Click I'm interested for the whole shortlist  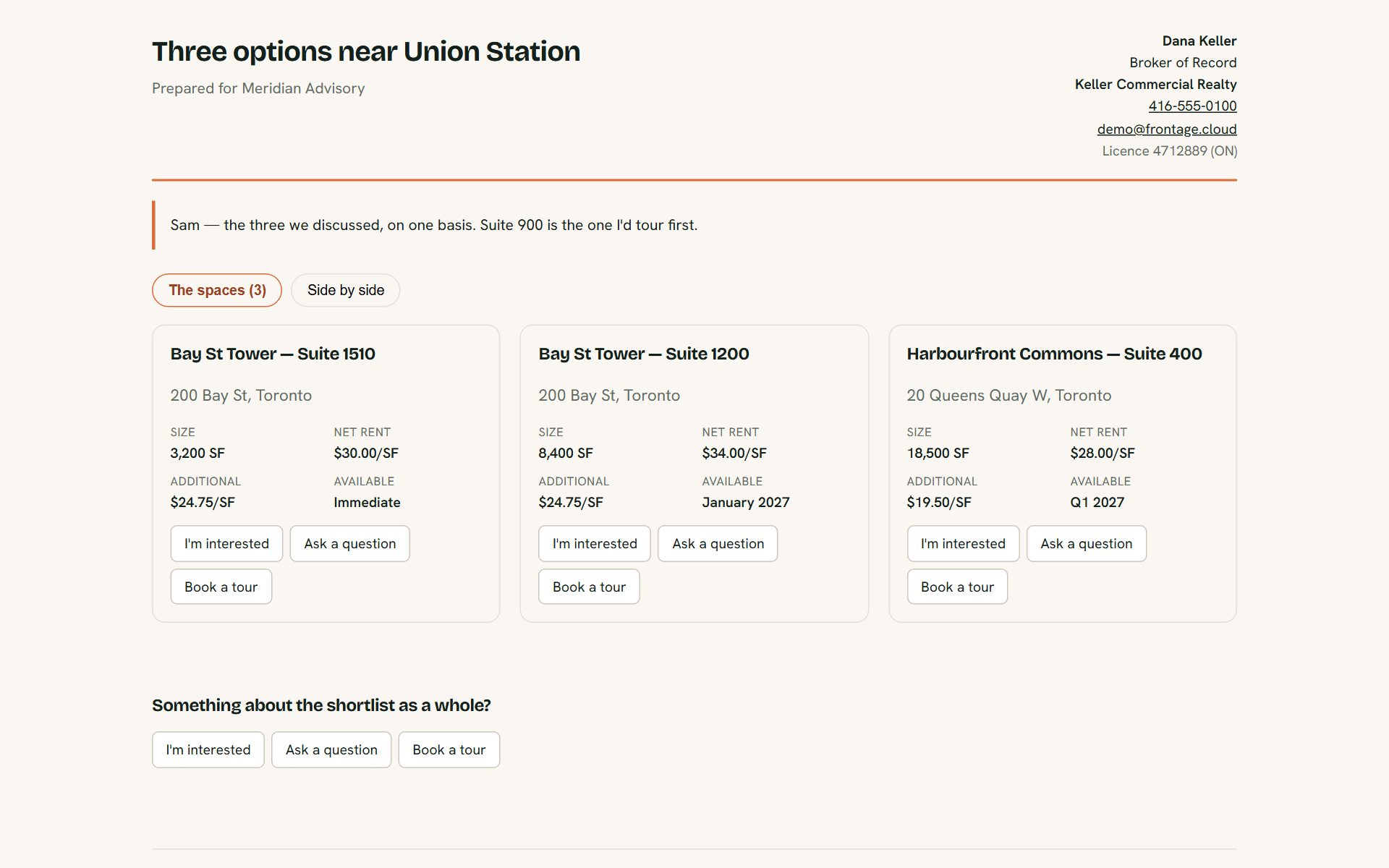(x=208, y=749)
